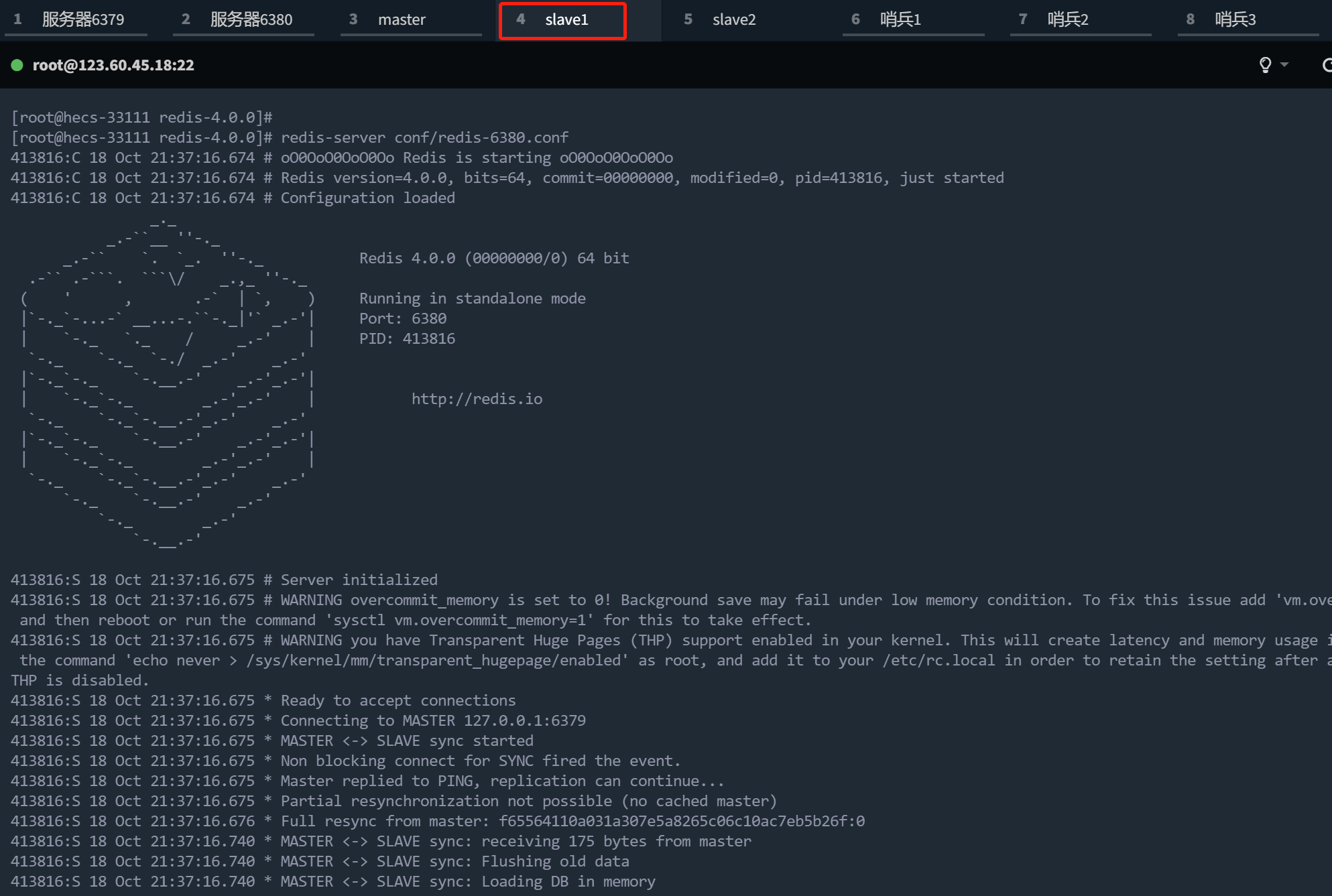1332x896 pixels.
Task: Click the empty first shell prompt line
Action: (x=141, y=117)
